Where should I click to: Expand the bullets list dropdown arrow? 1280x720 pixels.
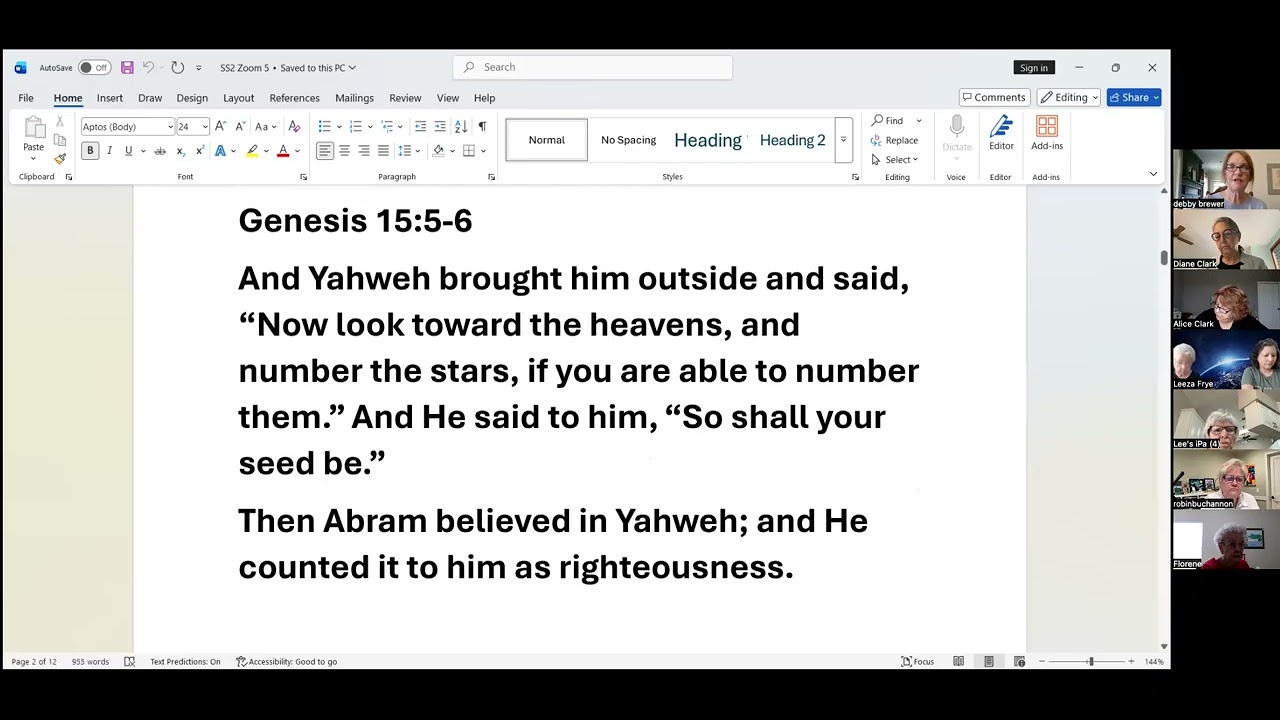coord(339,127)
